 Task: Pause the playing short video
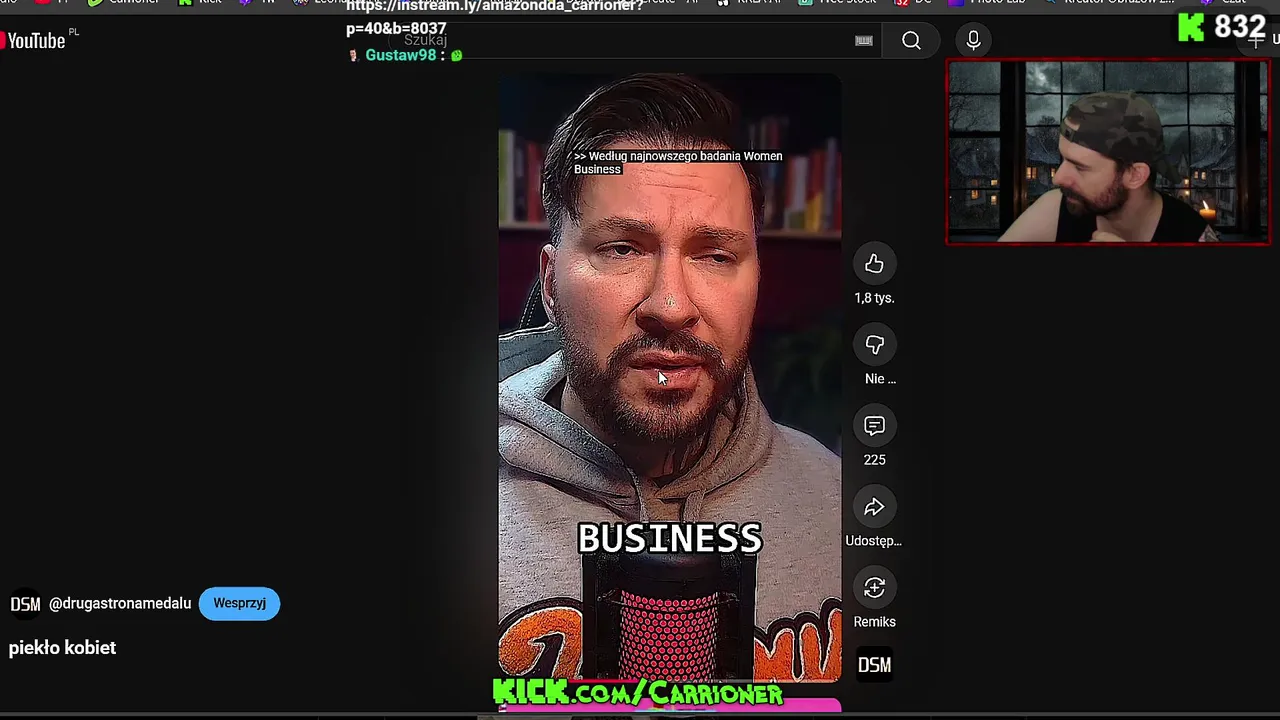(669, 380)
